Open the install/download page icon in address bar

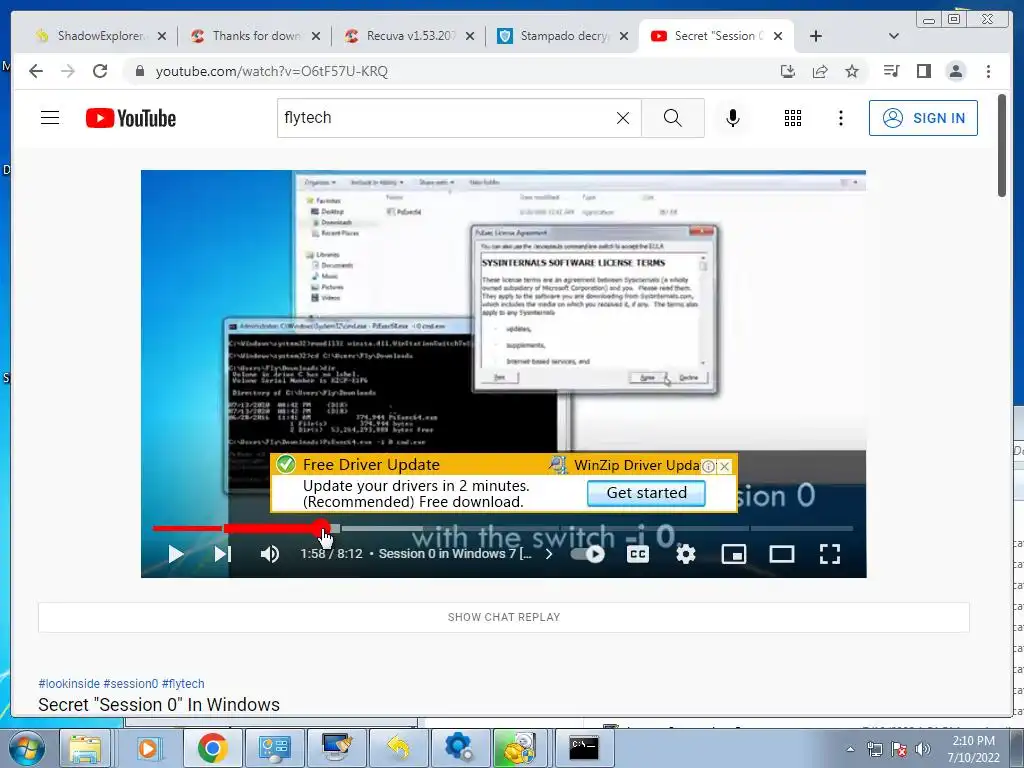point(788,71)
